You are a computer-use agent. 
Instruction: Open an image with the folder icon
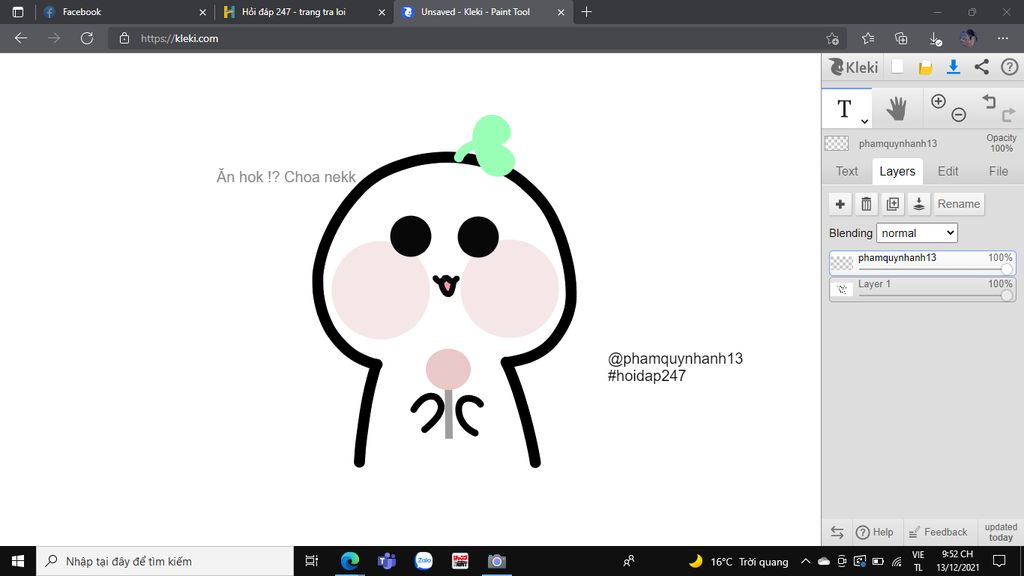[925, 67]
